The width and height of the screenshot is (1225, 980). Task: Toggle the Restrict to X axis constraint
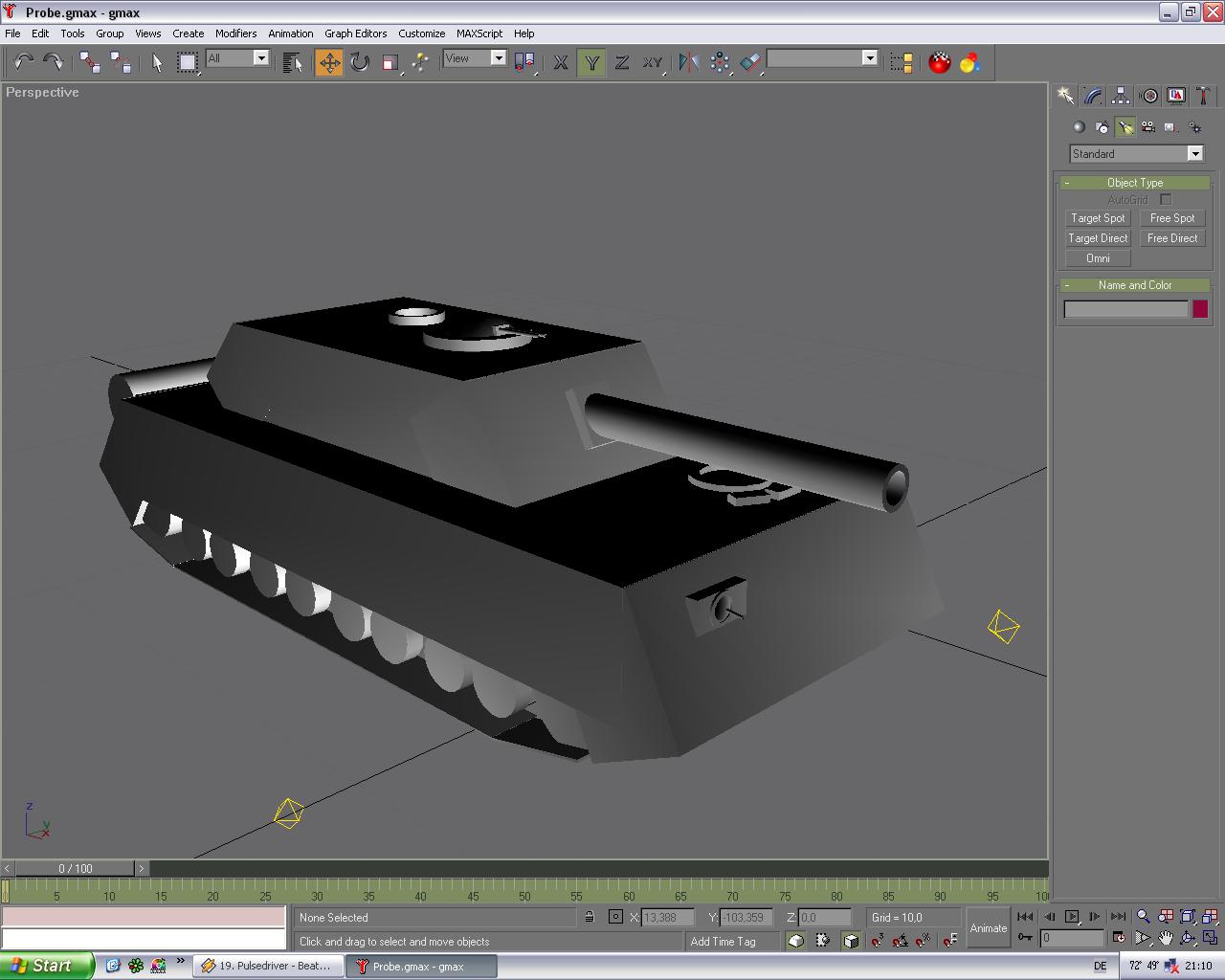(561, 63)
